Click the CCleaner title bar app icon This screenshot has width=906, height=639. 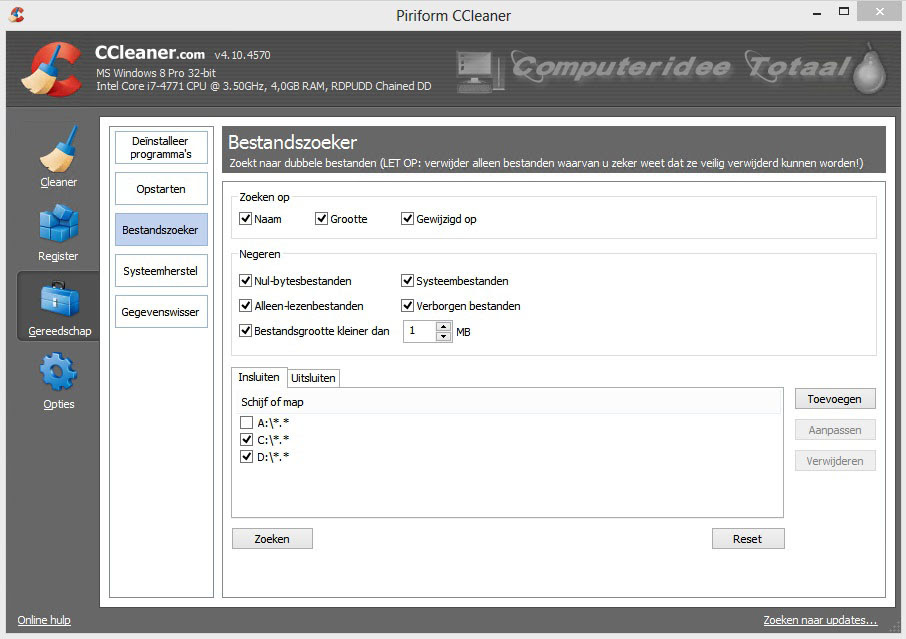tap(17, 14)
